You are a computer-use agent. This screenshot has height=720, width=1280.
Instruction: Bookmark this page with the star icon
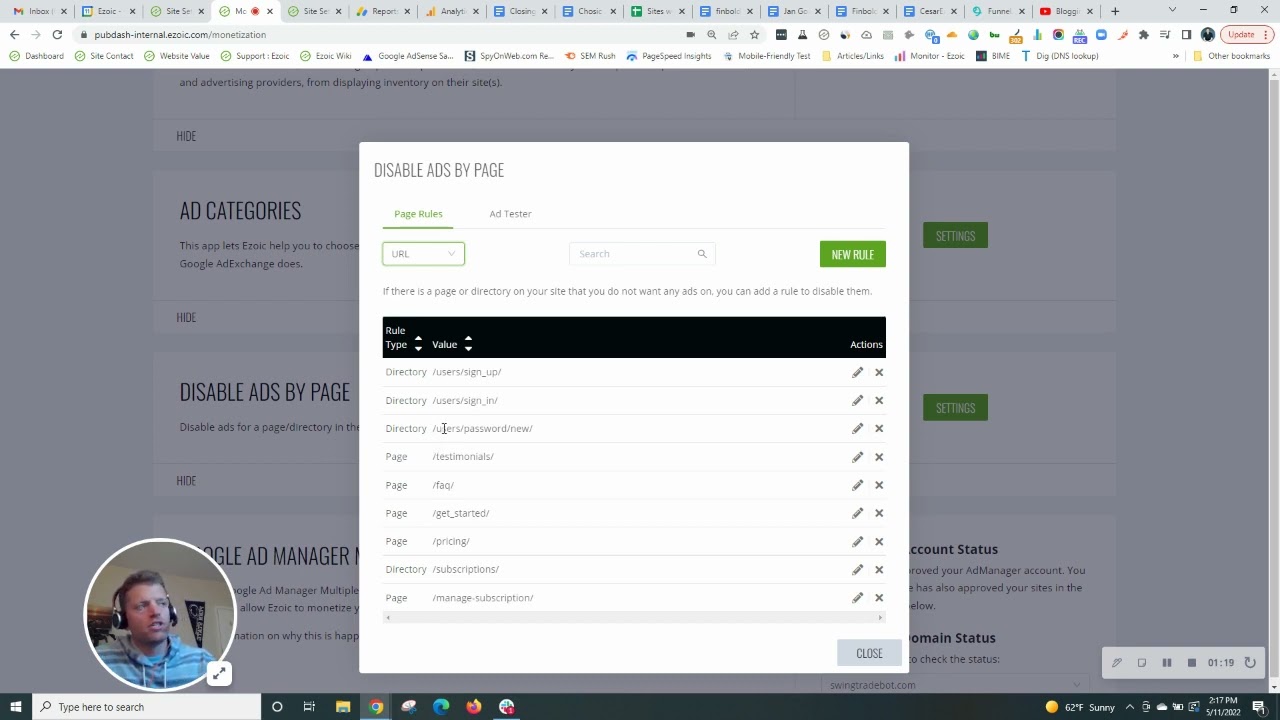click(754, 35)
